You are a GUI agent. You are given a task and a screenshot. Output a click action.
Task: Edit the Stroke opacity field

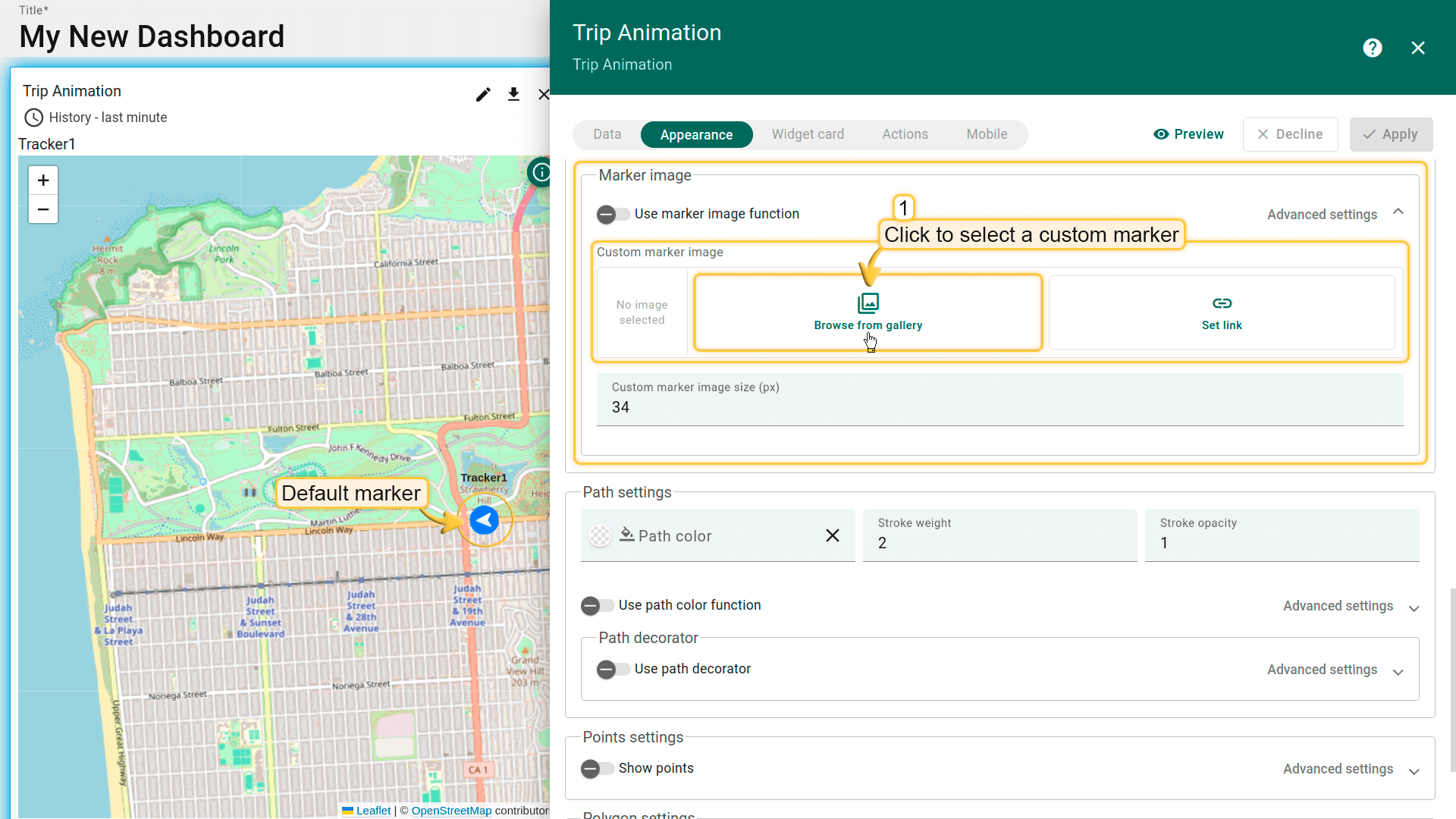tap(1282, 535)
